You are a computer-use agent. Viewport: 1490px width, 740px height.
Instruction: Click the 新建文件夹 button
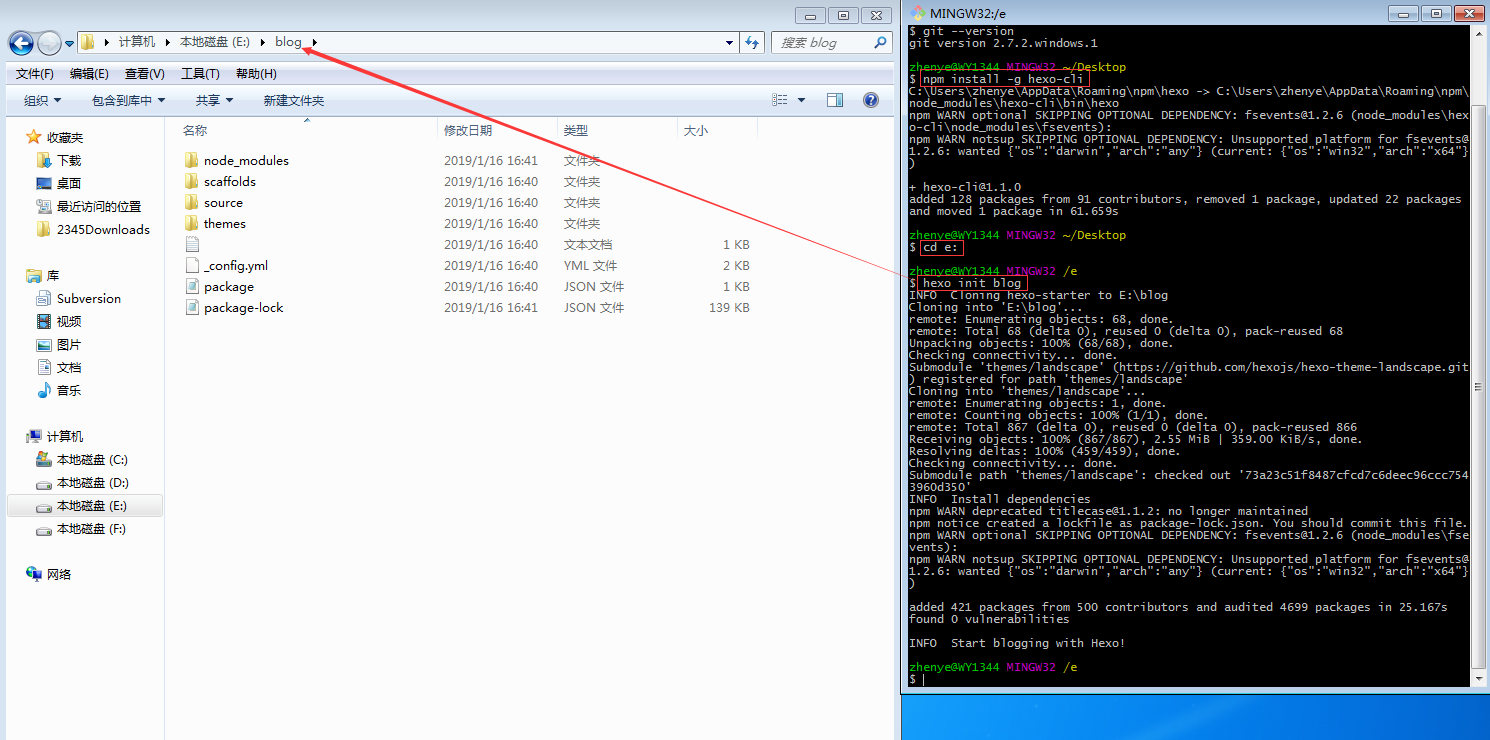[294, 100]
